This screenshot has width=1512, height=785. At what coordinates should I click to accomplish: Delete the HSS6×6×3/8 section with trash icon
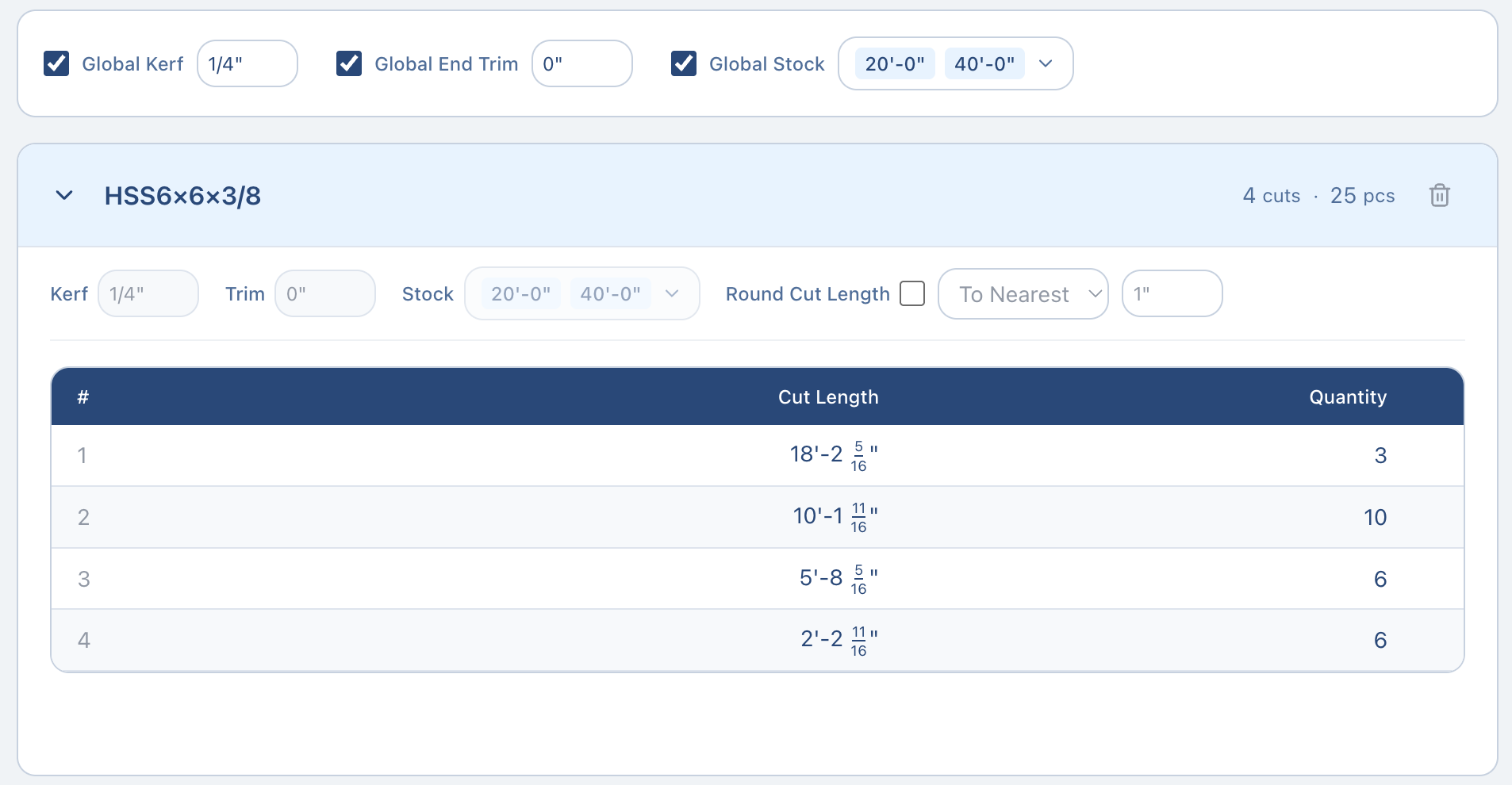[x=1439, y=195]
